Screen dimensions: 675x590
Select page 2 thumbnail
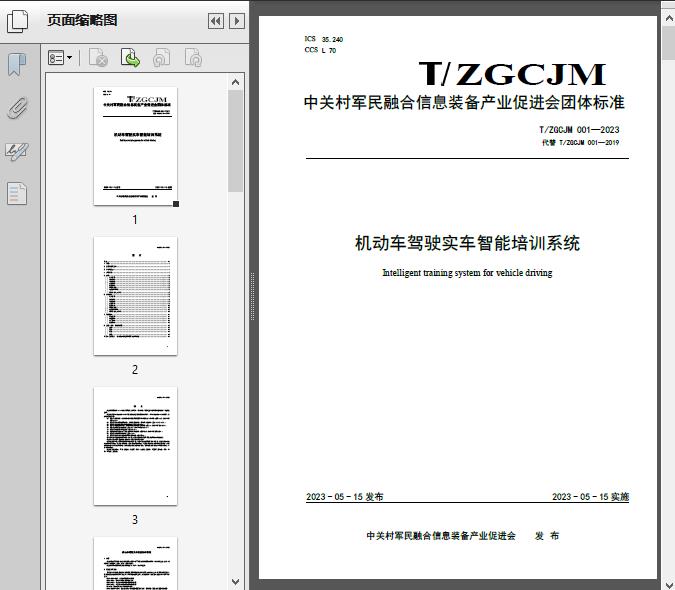135,296
